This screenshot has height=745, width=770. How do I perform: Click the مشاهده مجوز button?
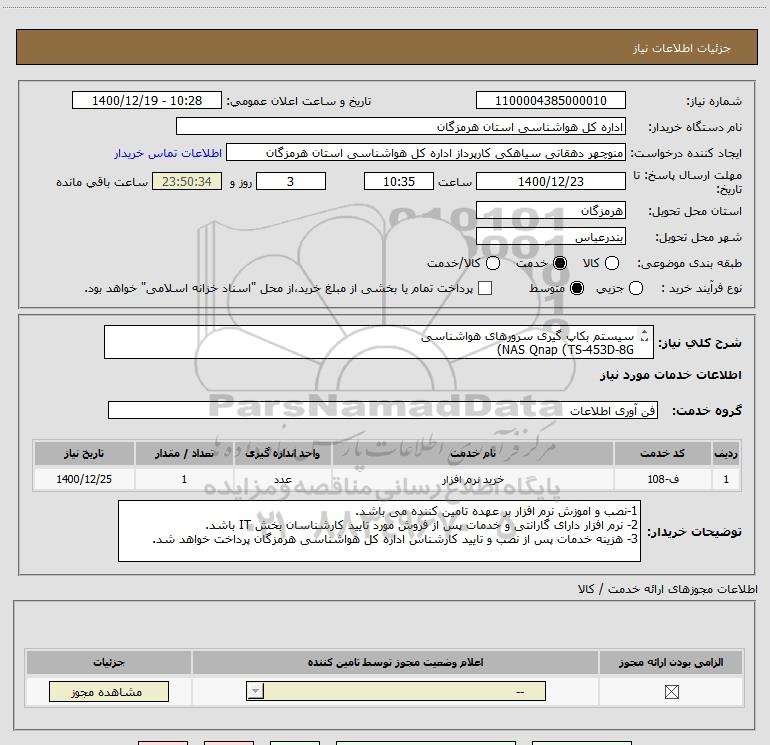pos(109,691)
